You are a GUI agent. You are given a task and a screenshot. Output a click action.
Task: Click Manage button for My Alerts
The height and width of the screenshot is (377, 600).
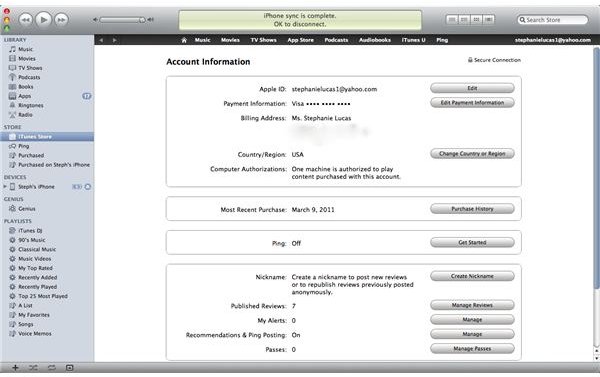[x=472, y=320]
